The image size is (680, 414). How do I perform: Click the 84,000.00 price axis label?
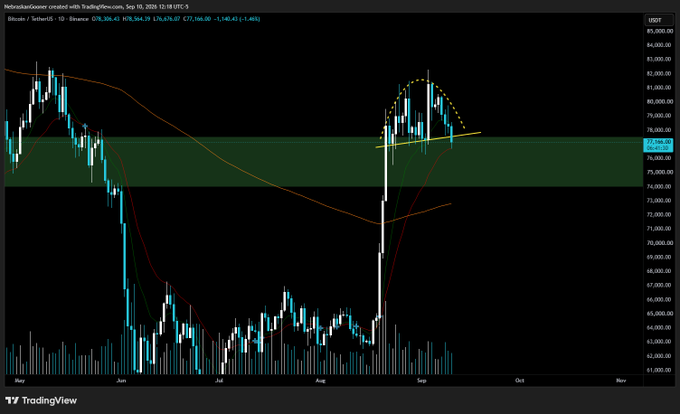659,45
